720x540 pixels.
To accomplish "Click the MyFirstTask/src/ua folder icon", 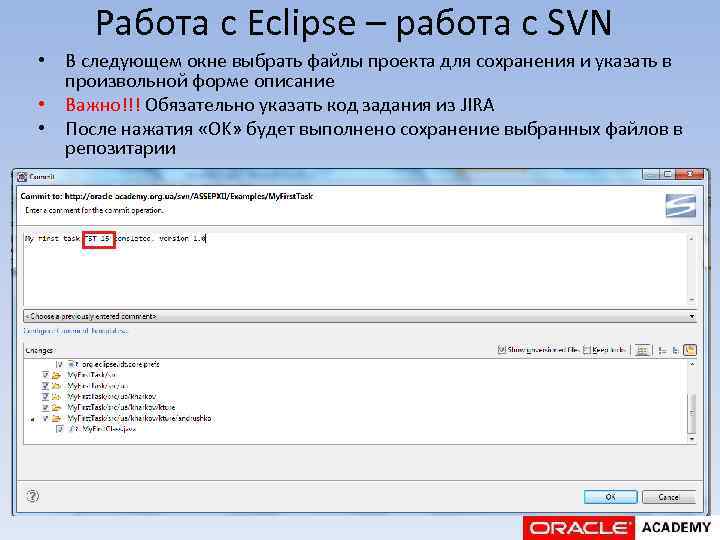I will (x=56, y=386).
